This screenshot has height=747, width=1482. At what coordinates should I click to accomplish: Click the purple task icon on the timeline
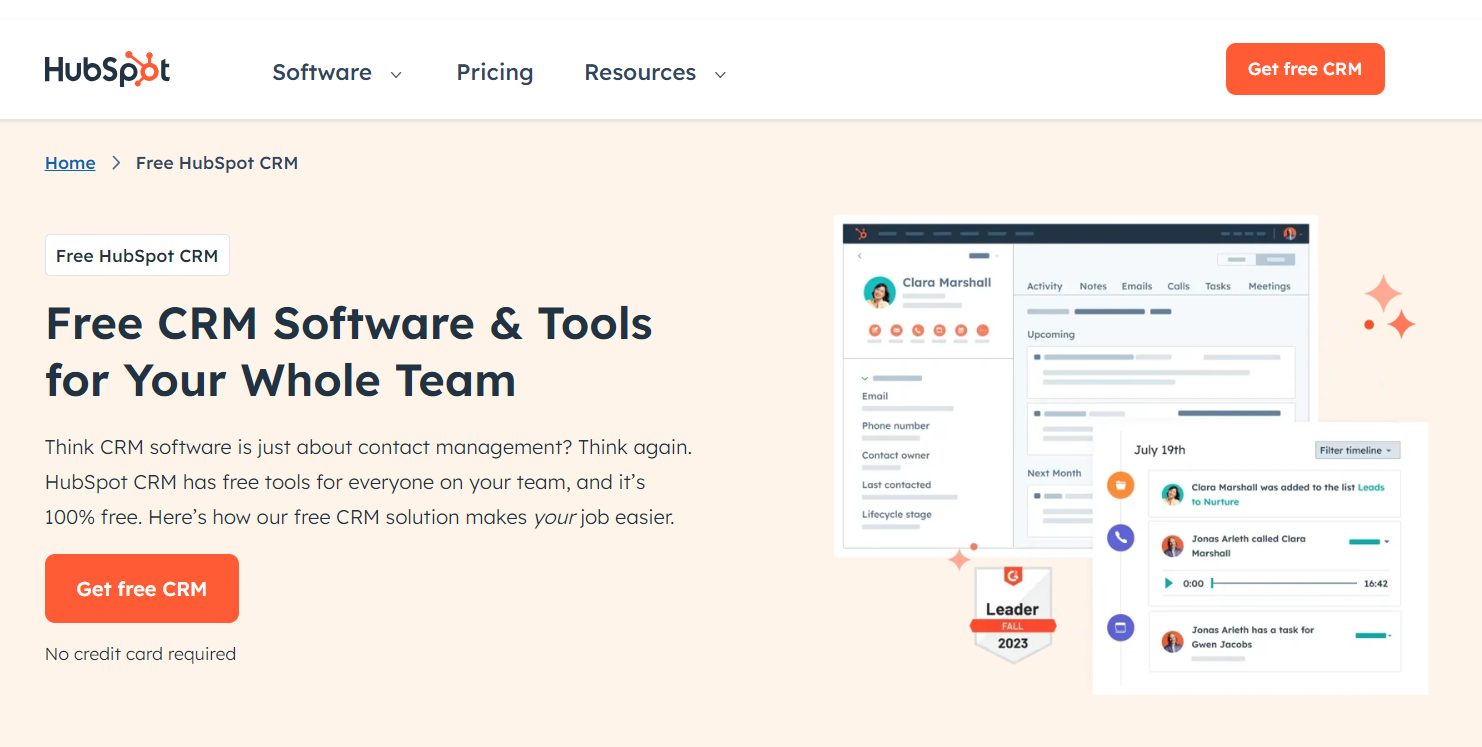(x=1121, y=627)
